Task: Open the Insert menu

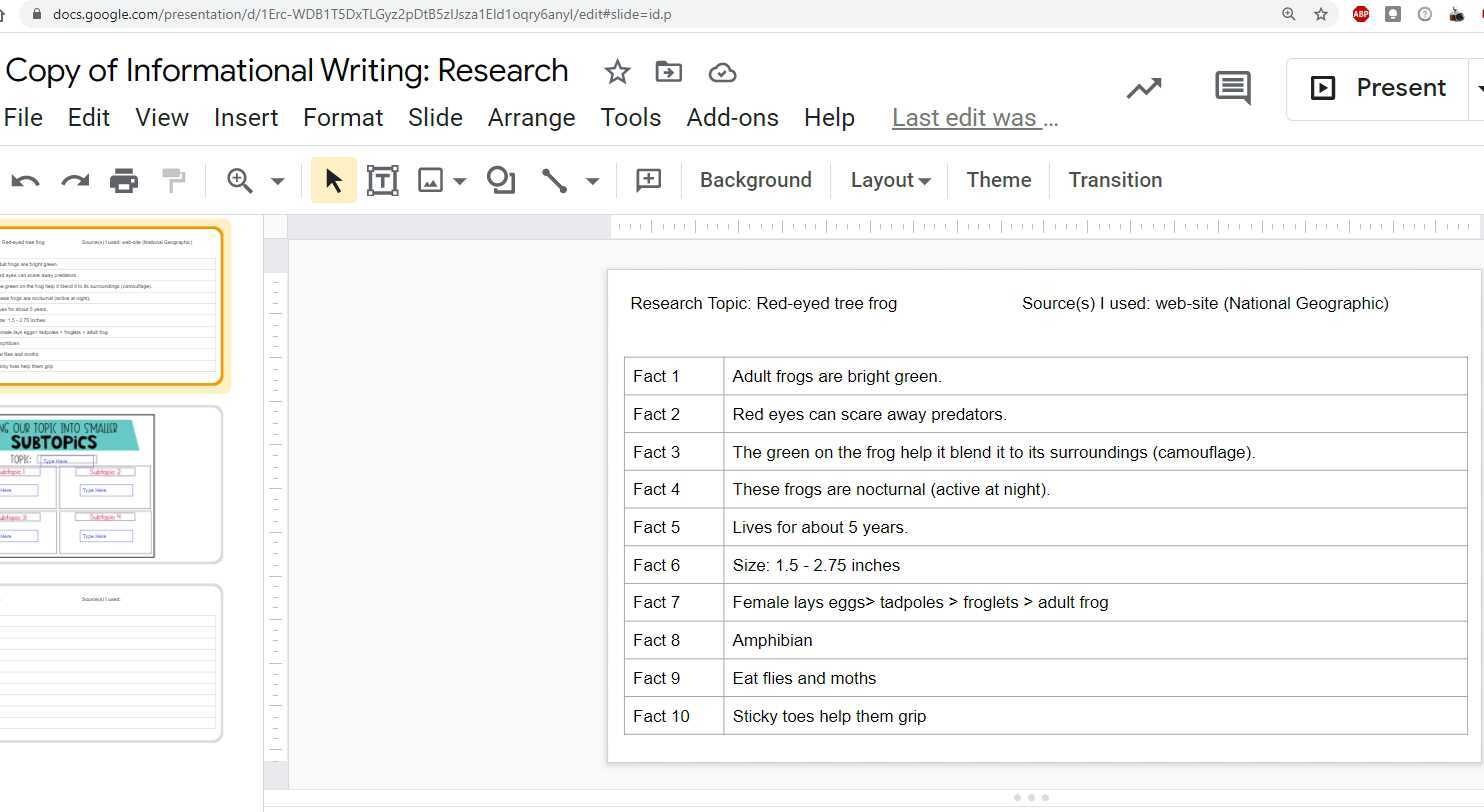Action: tap(245, 118)
